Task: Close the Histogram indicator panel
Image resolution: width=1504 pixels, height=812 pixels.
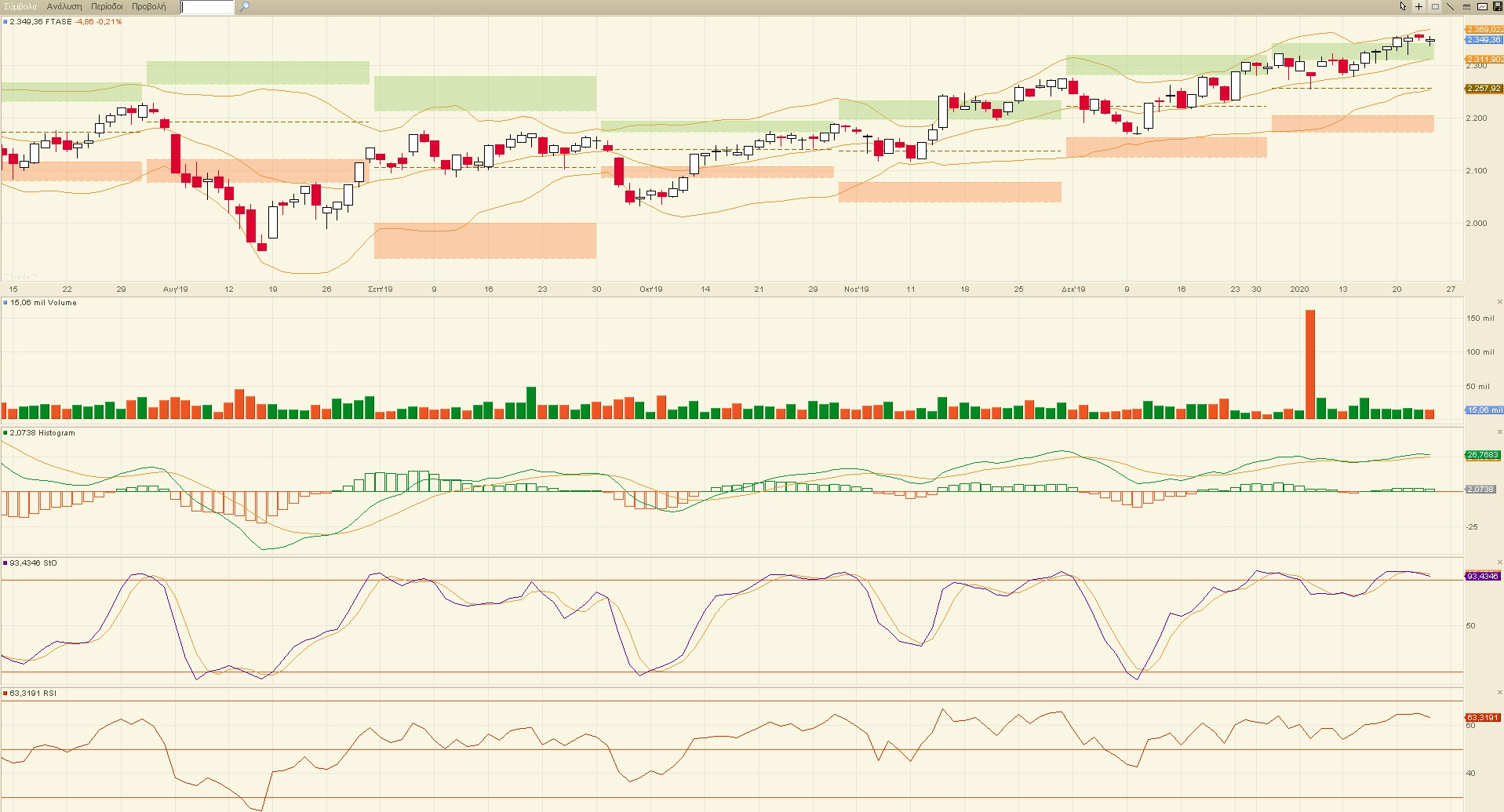Action: [x=1499, y=432]
